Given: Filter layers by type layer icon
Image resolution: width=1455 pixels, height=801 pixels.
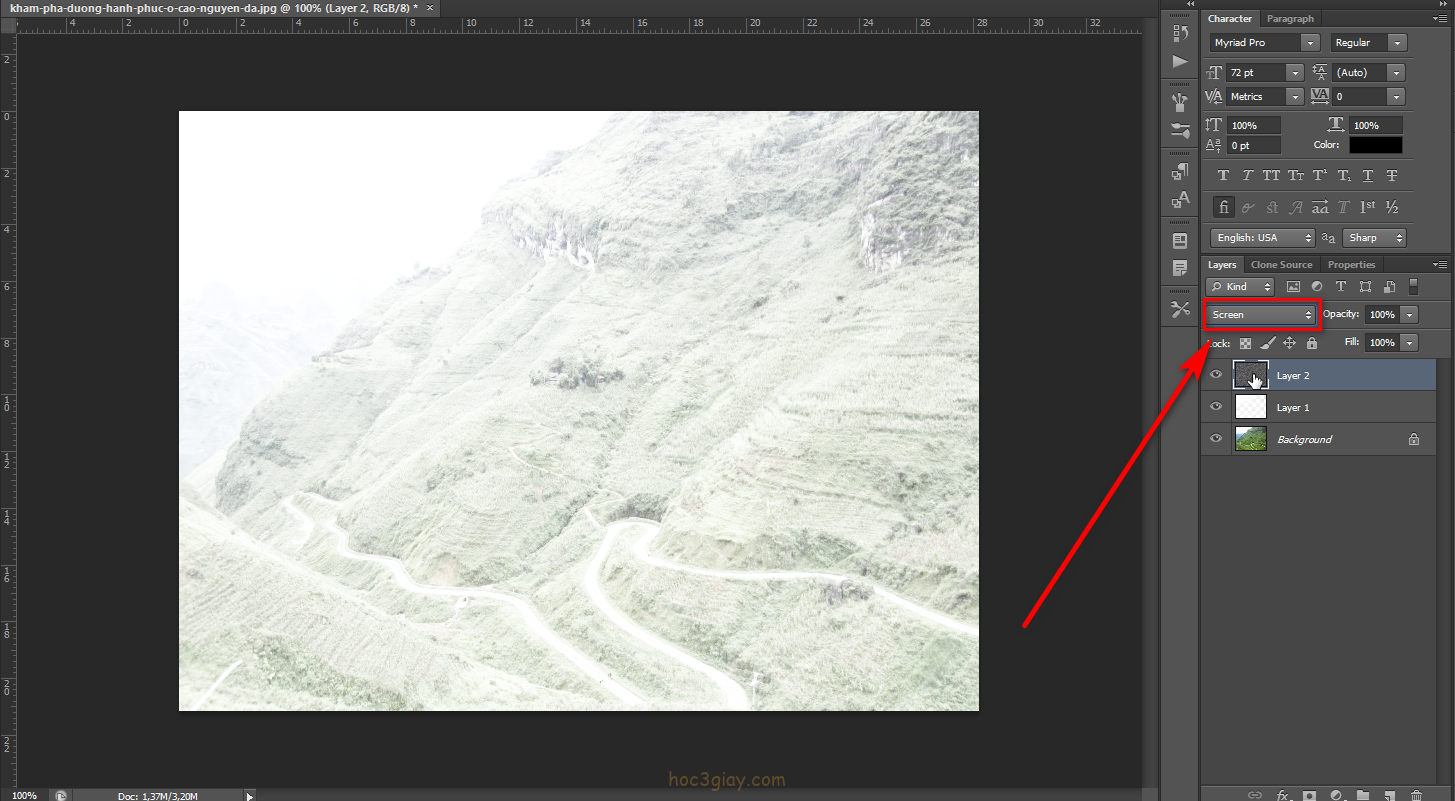Looking at the screenshot, I should click(x=1341, y=287).
